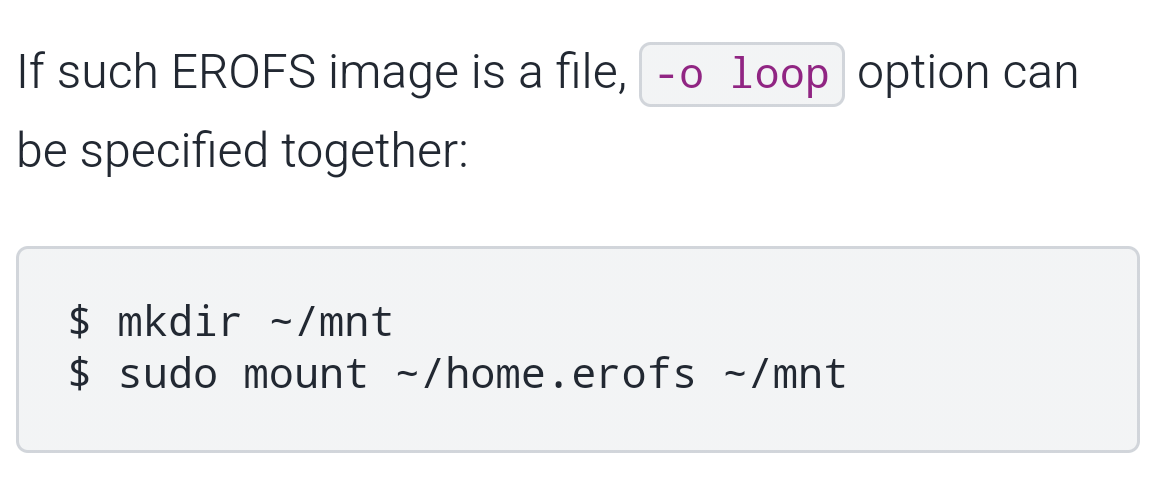Click the dollar prompt before sudo
Screen dimensions: 1152x492
pyautogui.click(x=79, y=375)
